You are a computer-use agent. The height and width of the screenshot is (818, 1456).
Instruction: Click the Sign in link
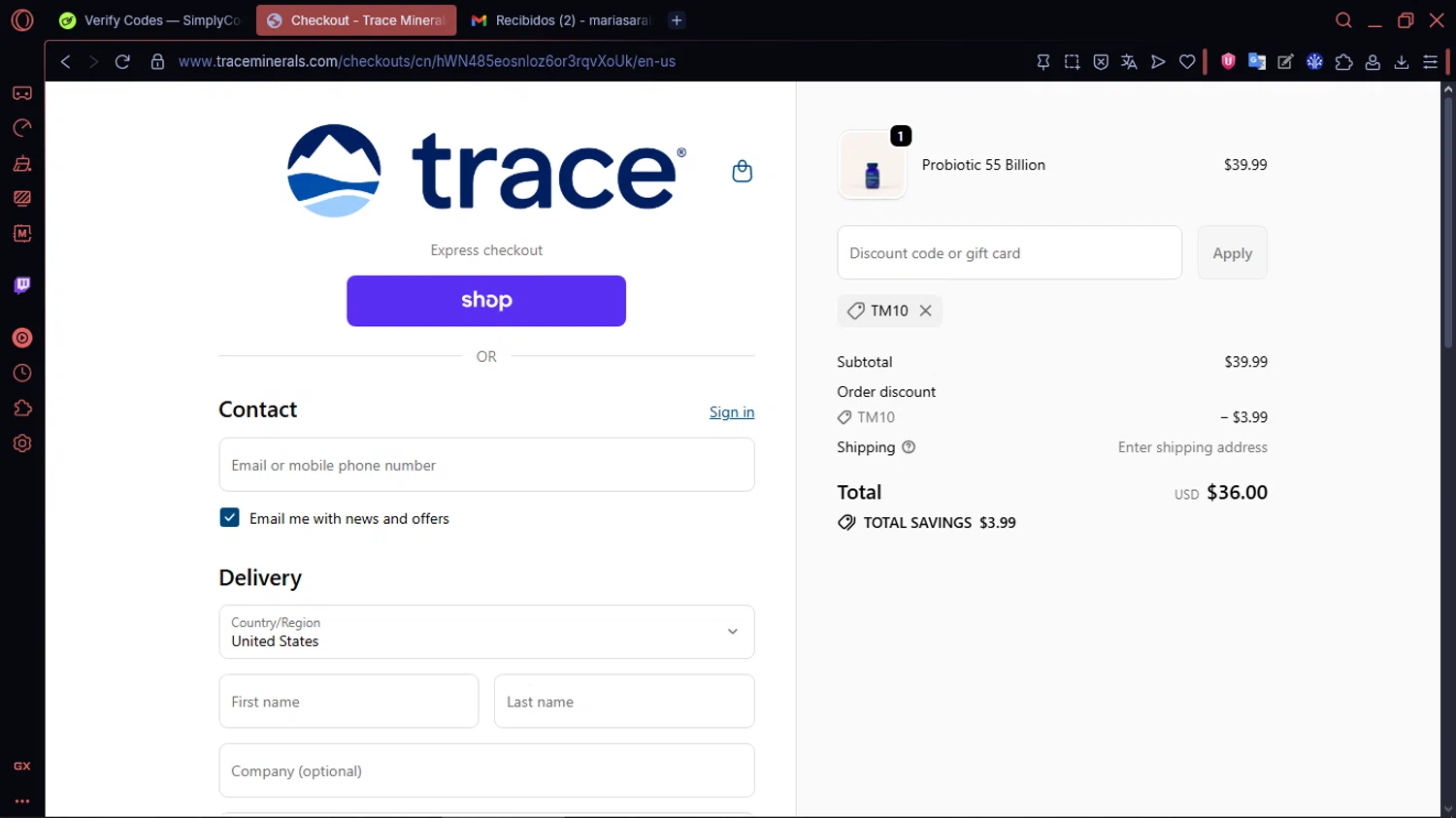click(732, 412)
